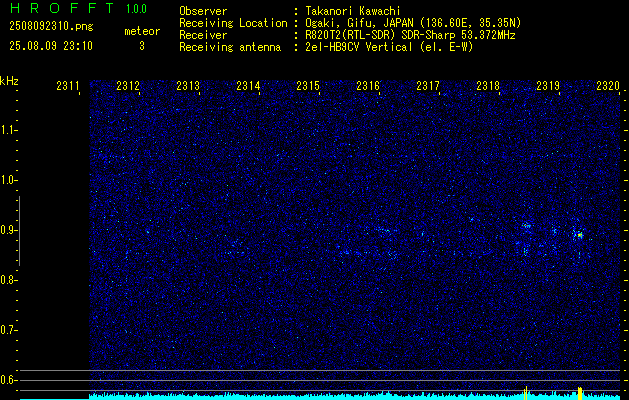Click the Receiving antenna field label
This screenshot has height=400, width=629.
click(x=230, y=47)
